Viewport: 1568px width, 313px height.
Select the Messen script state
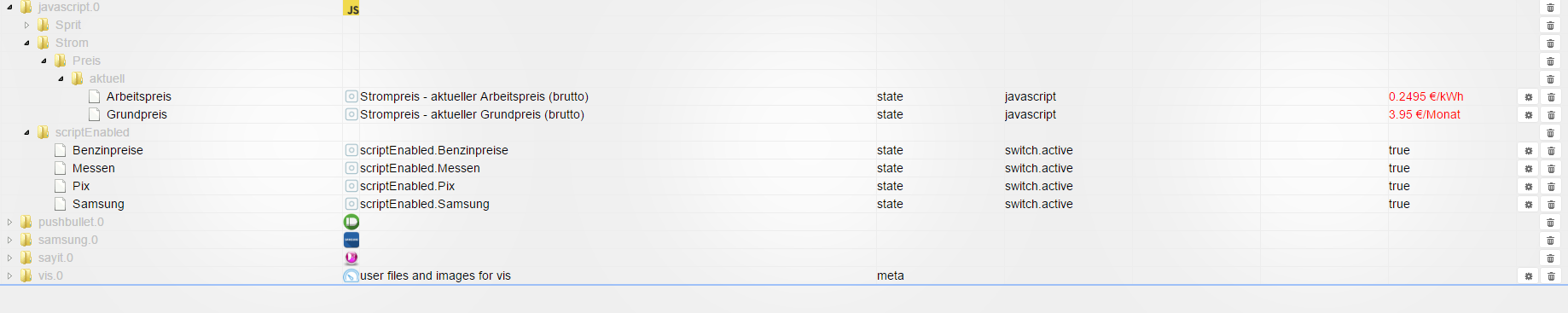tap(94, 168)
